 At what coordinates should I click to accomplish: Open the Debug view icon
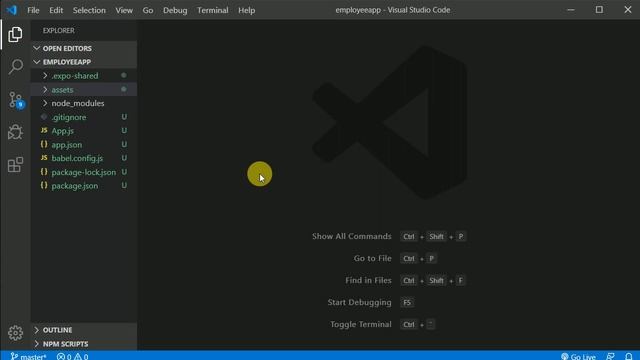coord(15,132)
